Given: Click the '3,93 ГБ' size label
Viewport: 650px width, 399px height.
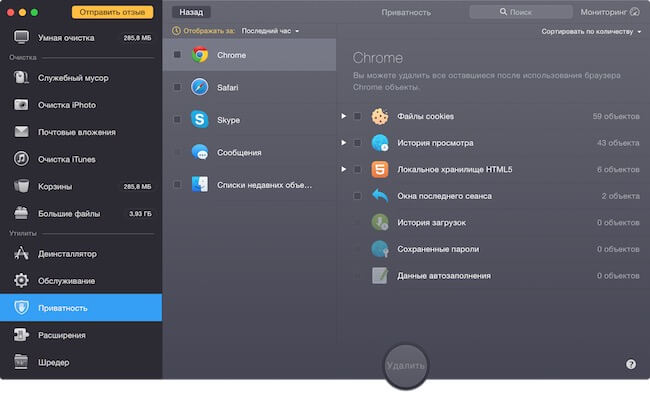Looking at the screenshot, I should coord(140,214).
